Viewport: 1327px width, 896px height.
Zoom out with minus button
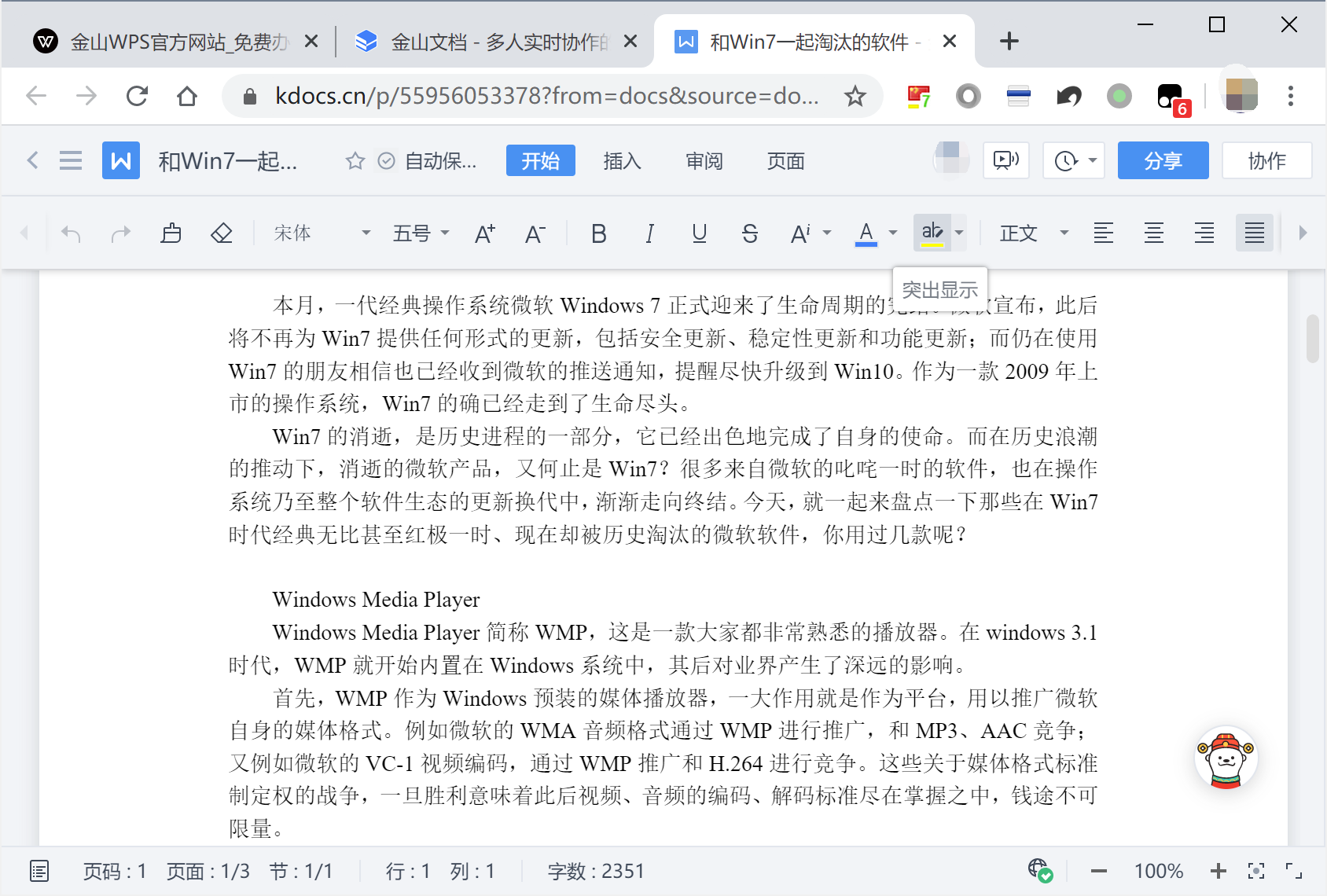pos(1099,871)
